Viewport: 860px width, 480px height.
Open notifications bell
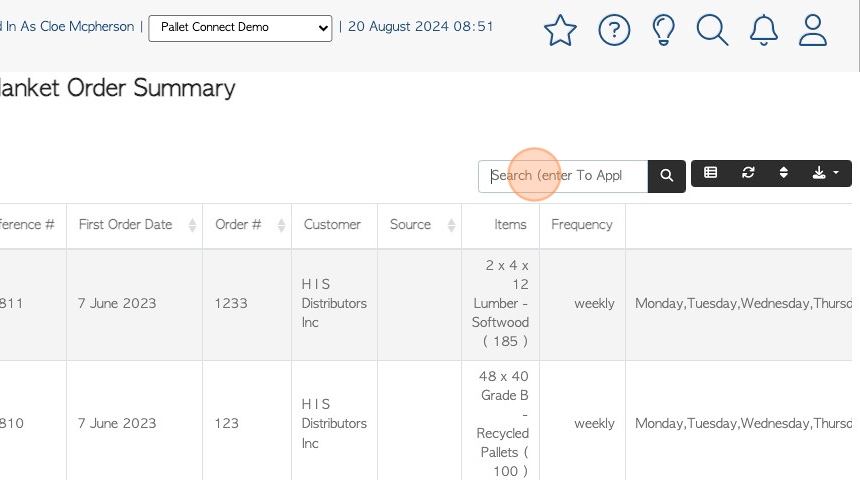click(763, 30)
